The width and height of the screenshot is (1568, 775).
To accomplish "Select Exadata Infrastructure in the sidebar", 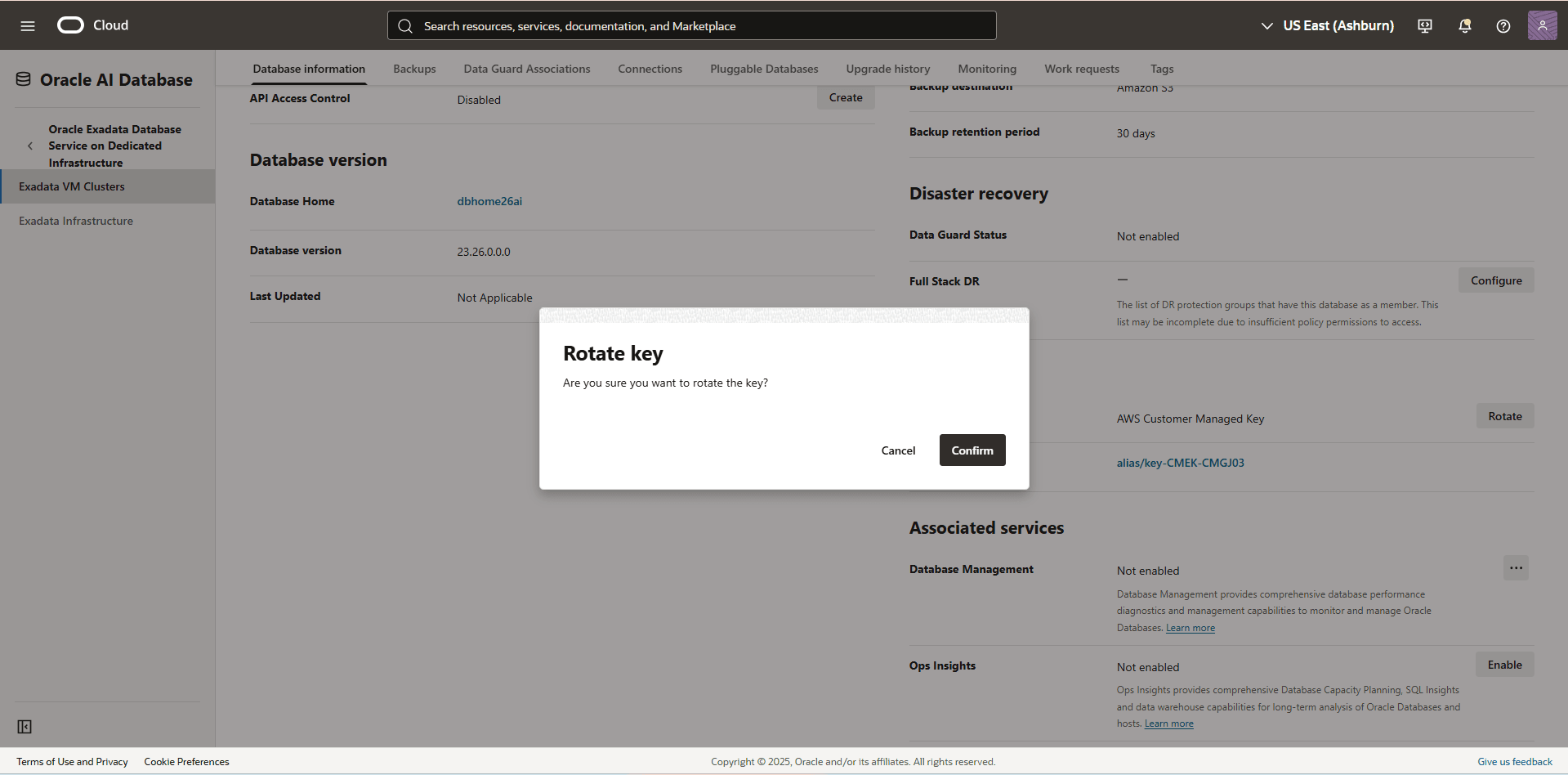I will 75,220.
